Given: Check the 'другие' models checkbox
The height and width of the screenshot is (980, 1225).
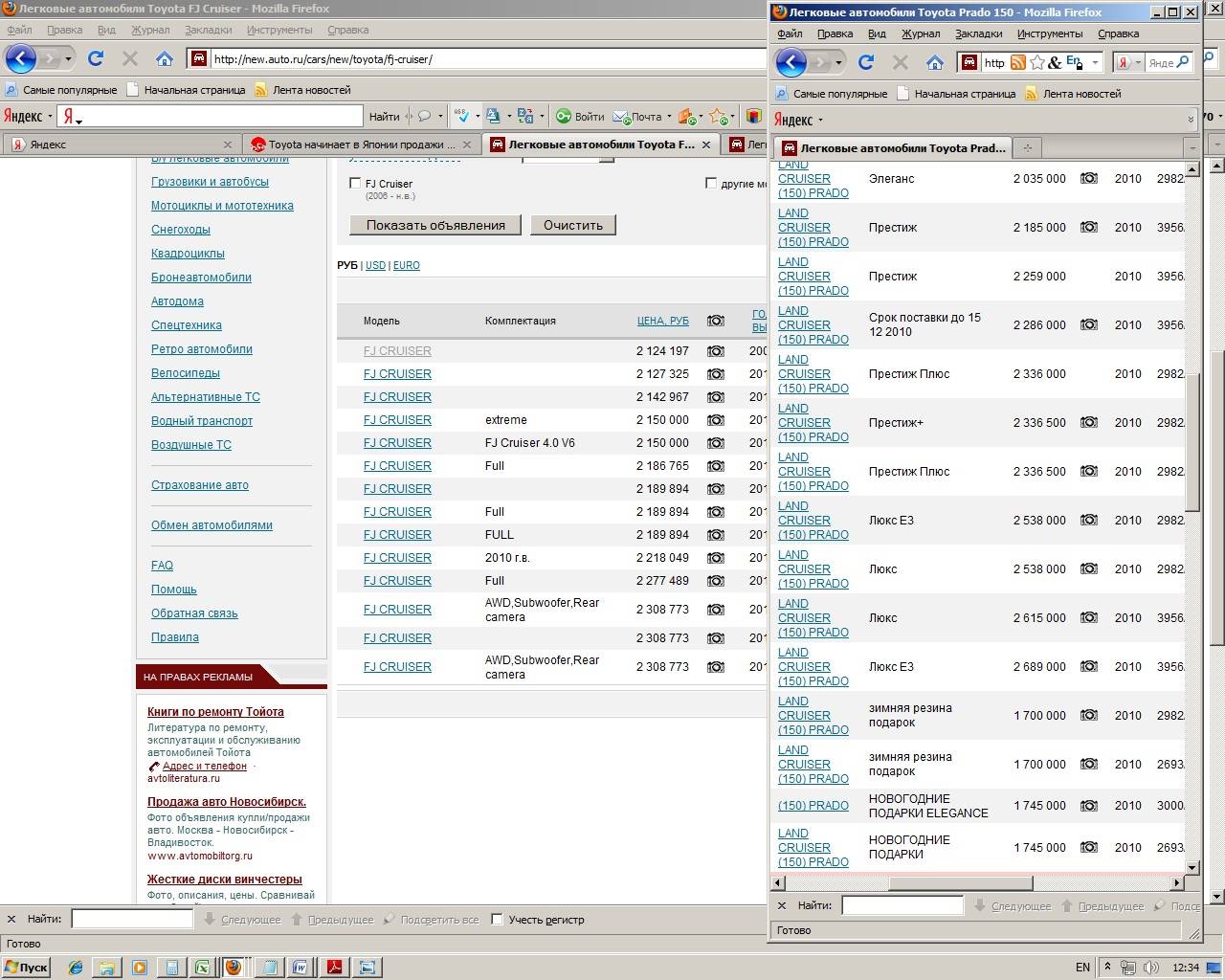Looking at the screenshot, I should point(711,183).
